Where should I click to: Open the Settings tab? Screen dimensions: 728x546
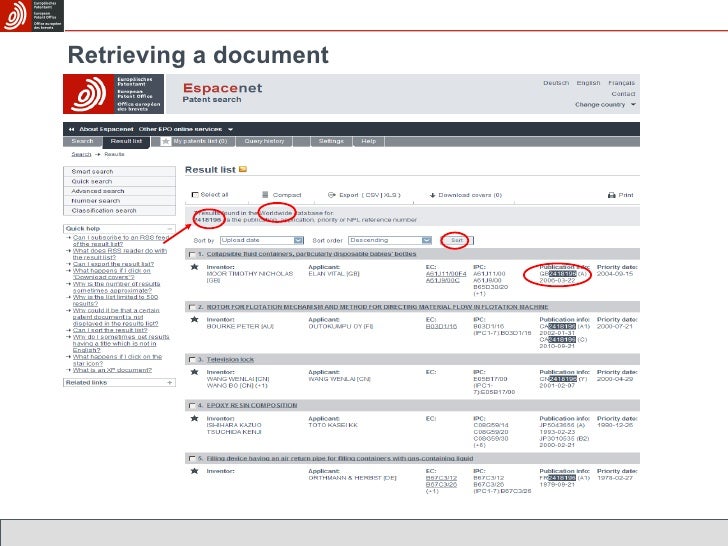tap(331, 141)
